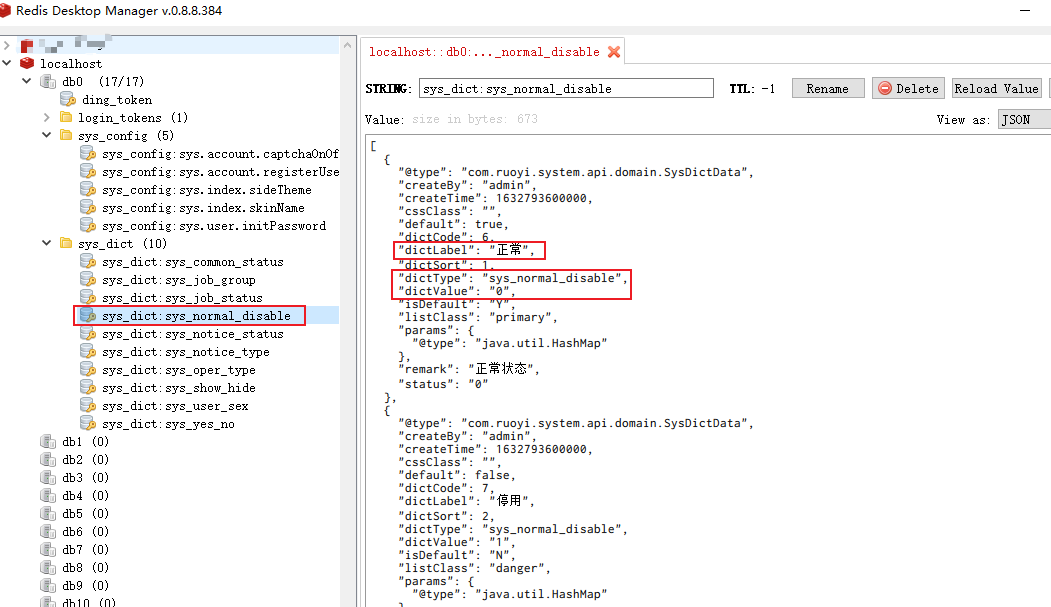
Task: Select the db4 (0) database
Action: click(85, 496)
